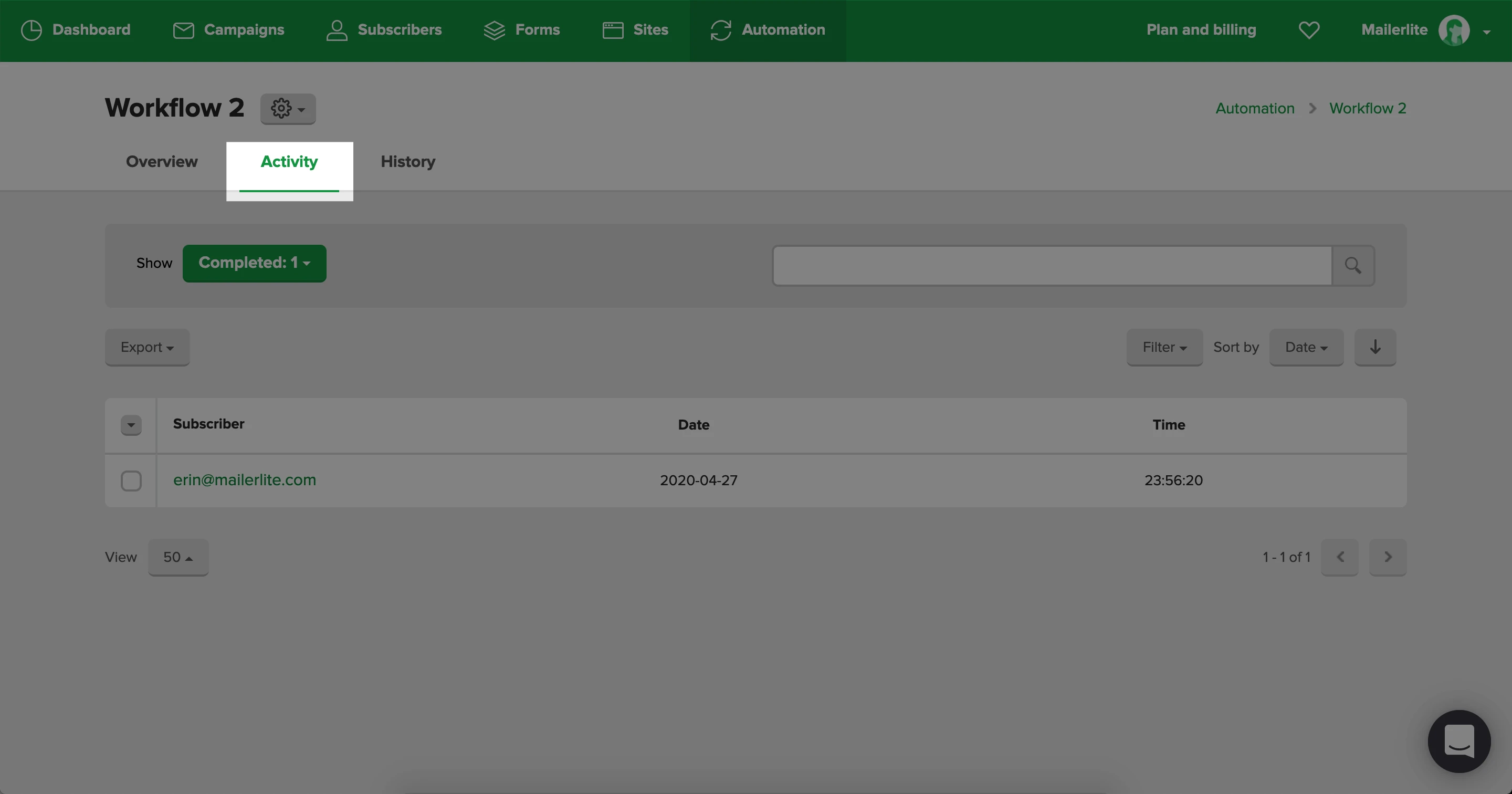Open the select-all checkbox dropdown
1512x794 pixels.
pos(131,425)
